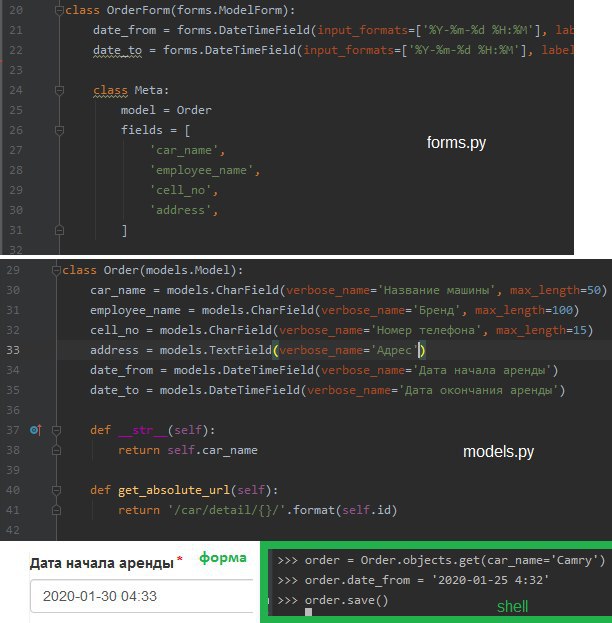Image resolution: width=612 pixels, height=623 pixels.
Task: Click max_length=100 argument on employee_name line
Action: (524, 310)
